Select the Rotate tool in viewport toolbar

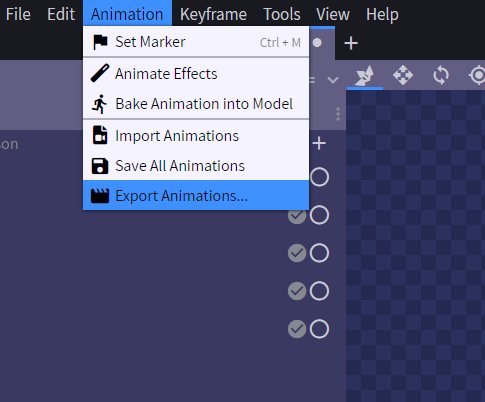(x=441, y=75)
